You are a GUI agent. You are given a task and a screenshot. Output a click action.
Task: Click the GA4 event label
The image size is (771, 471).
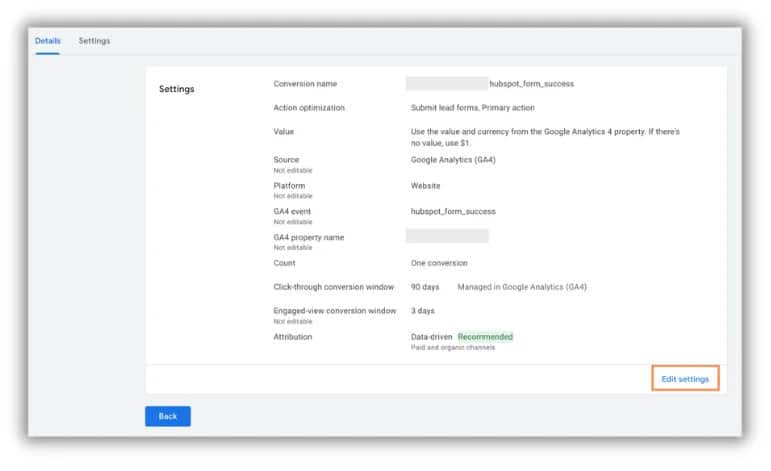tap(292, 211)
